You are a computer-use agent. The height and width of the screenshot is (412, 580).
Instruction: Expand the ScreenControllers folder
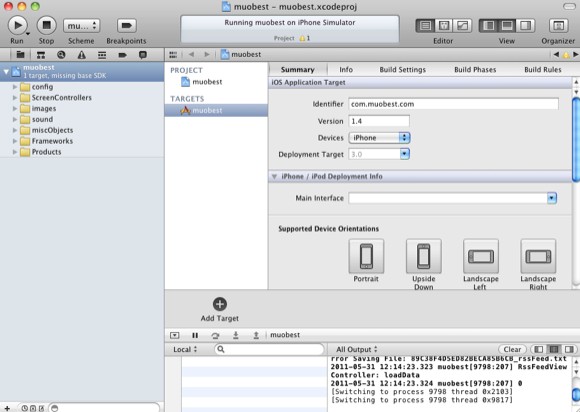click(15, 98)
